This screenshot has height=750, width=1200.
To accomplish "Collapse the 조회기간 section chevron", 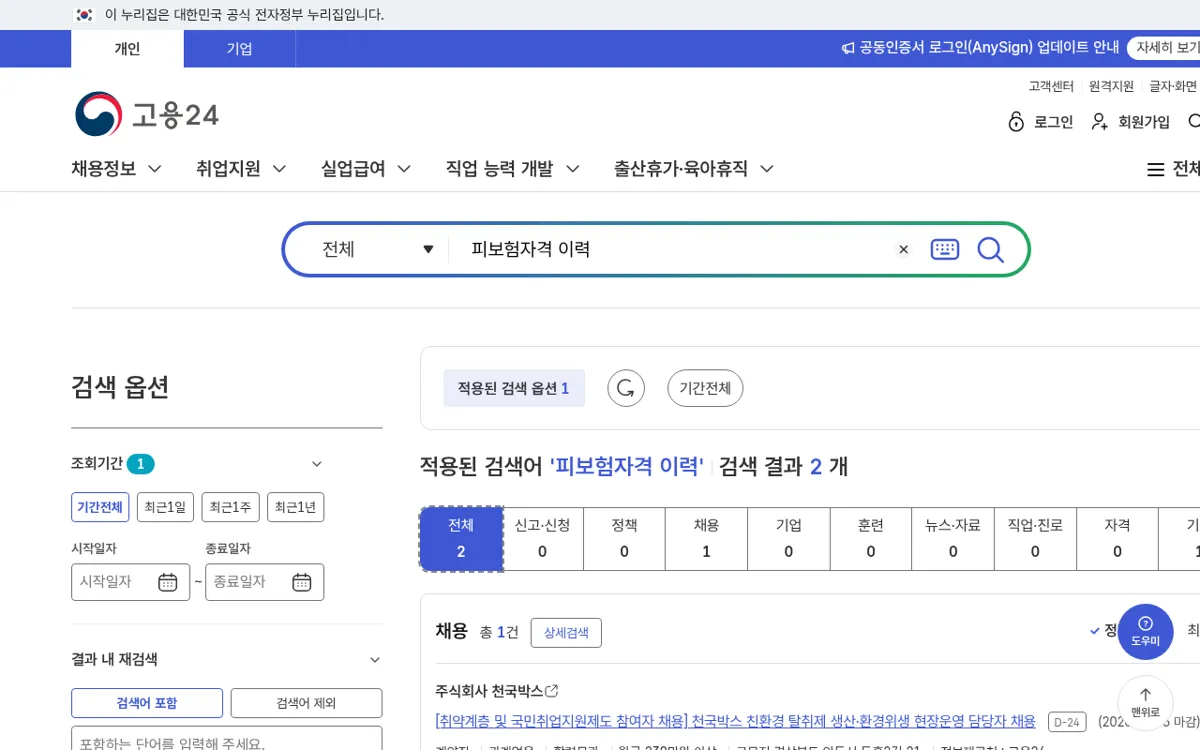I will click(x=317, y=464).
